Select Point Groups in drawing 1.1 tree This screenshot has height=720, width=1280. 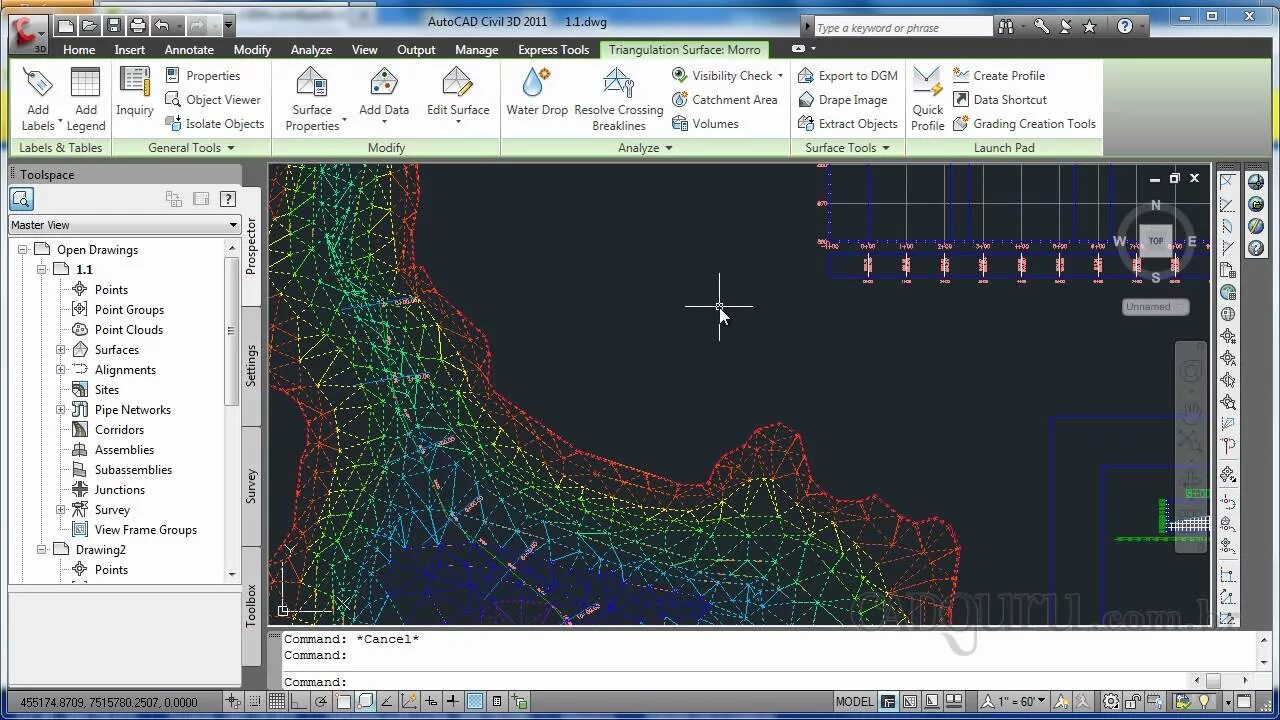click(129, 310)
